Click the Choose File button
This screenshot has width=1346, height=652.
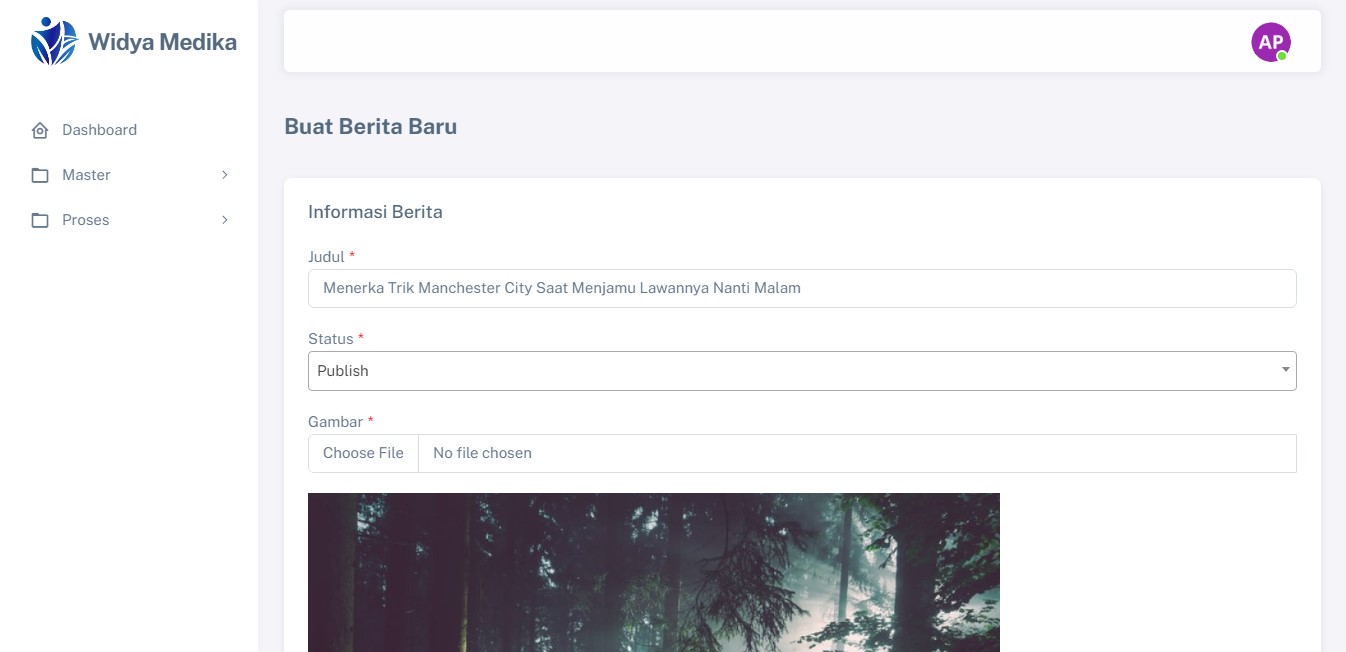363,453
